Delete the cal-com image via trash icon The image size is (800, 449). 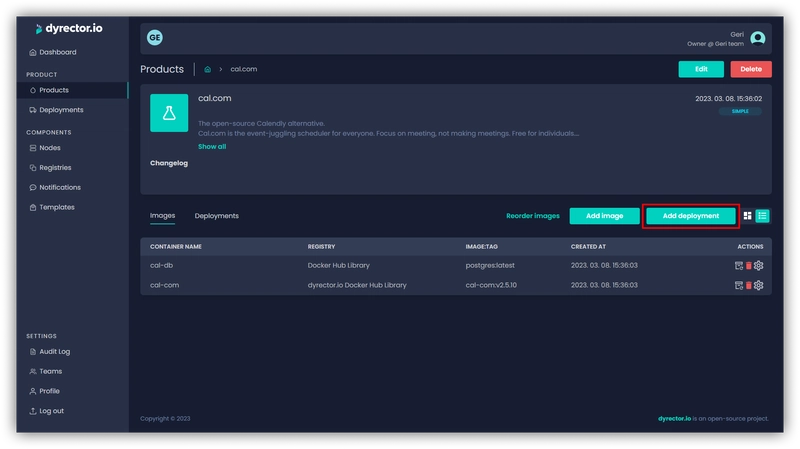coord(748,285)
